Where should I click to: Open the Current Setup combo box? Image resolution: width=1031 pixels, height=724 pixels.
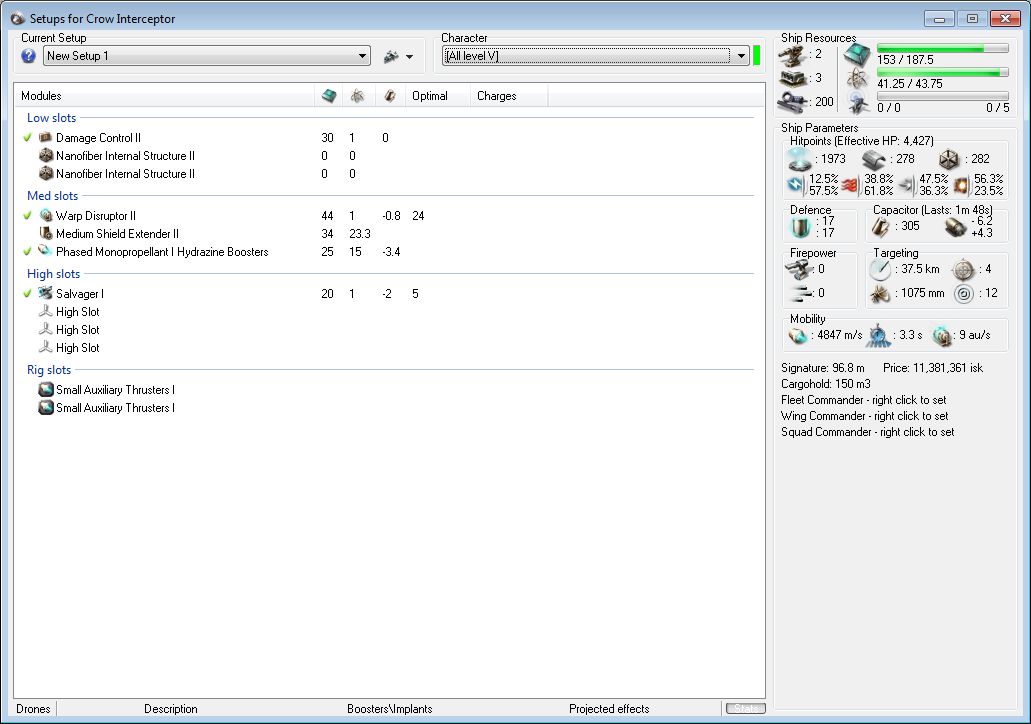(x=207, y=56)
